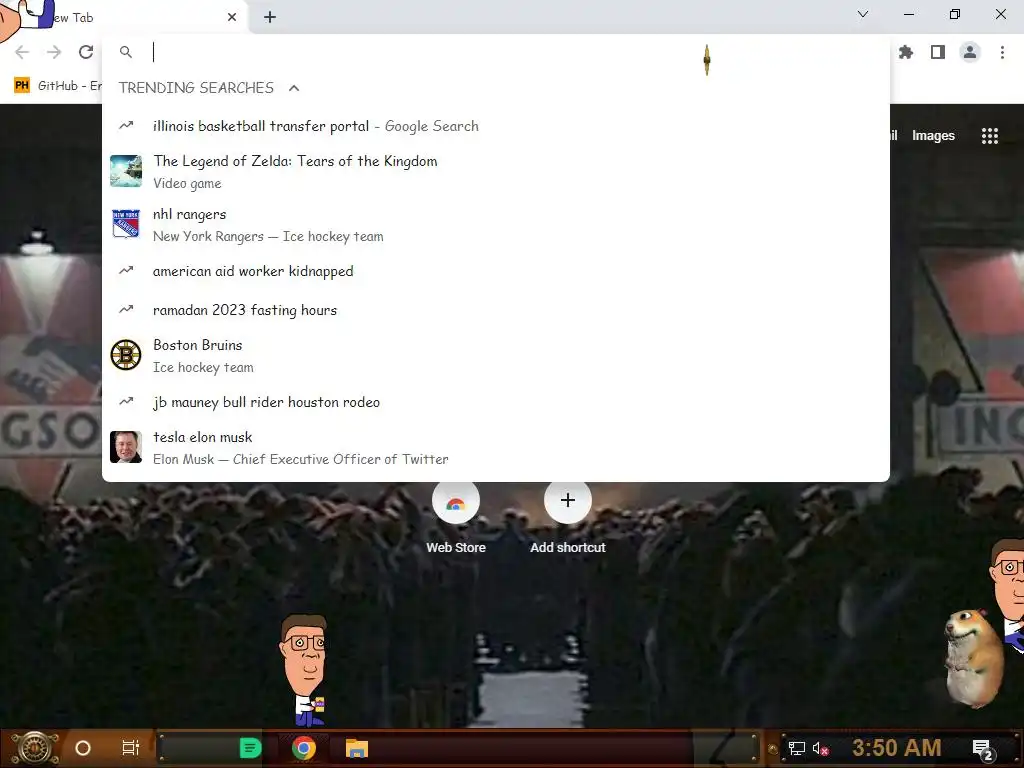The width and height of the screenshot is (1024, 768).
Task: Open Task View on taskbar
Action: click(131, 748)
